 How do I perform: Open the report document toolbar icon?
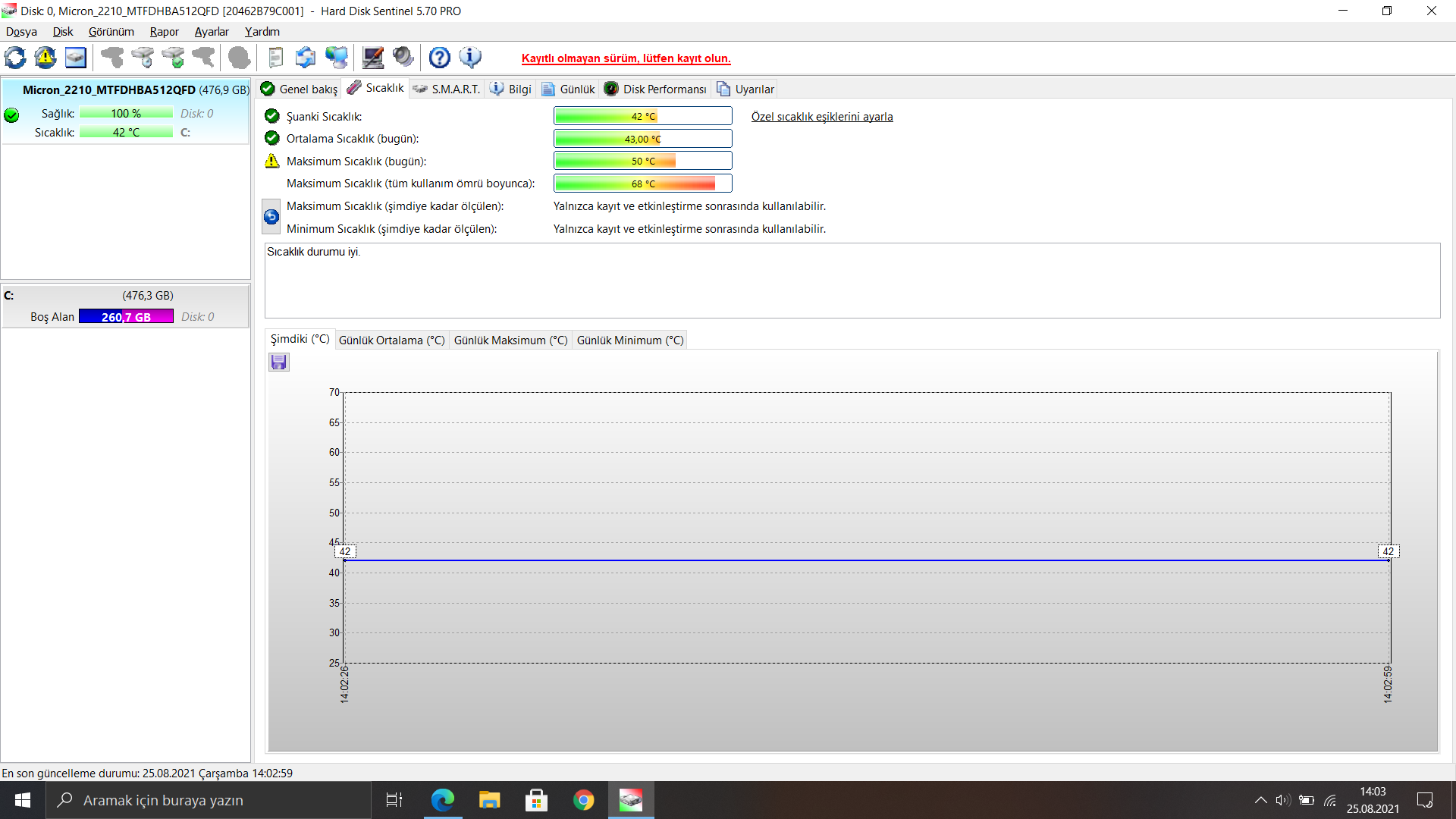275,58
